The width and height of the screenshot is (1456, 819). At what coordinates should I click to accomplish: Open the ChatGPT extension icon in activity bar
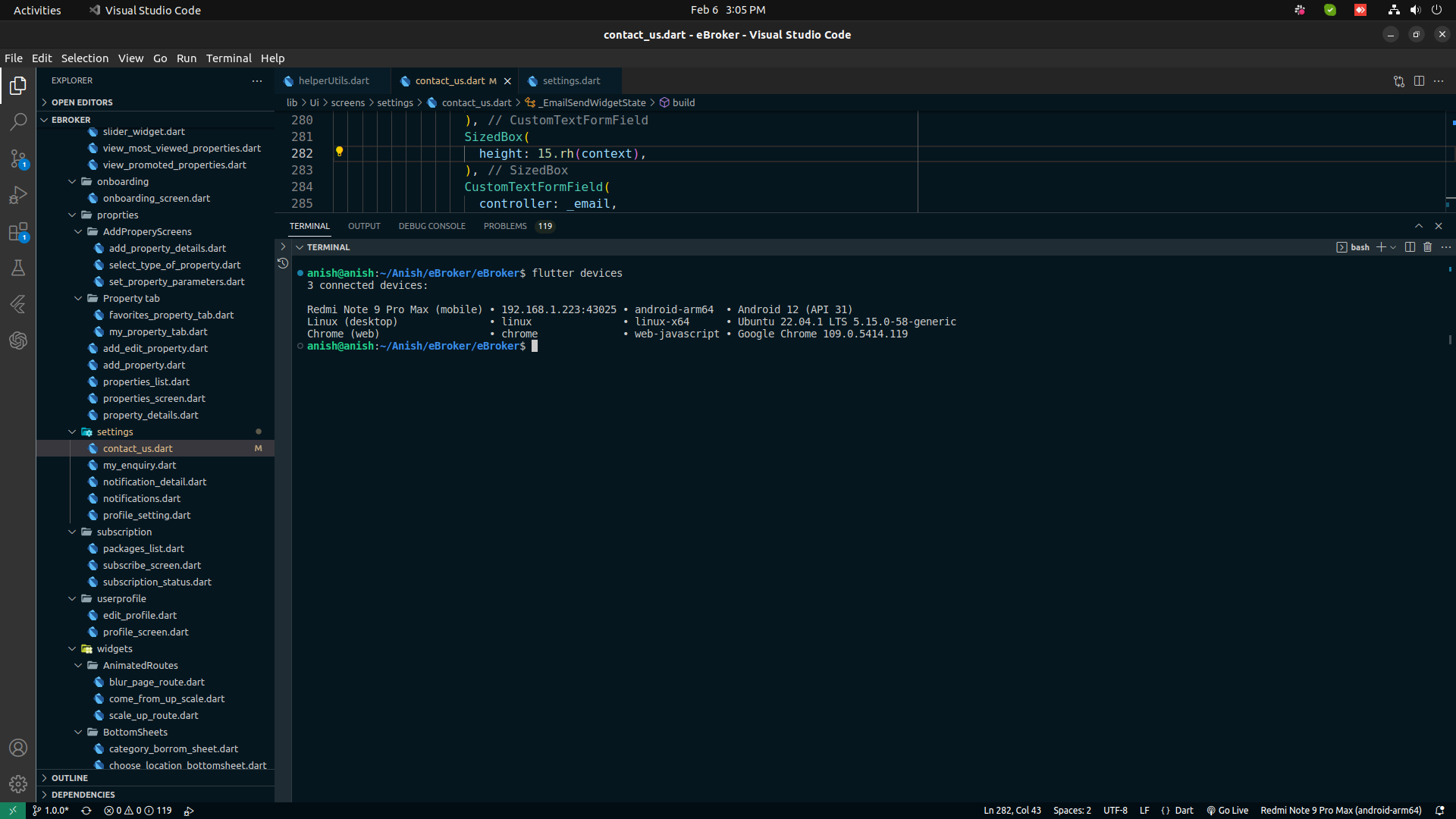click(18, 340)
